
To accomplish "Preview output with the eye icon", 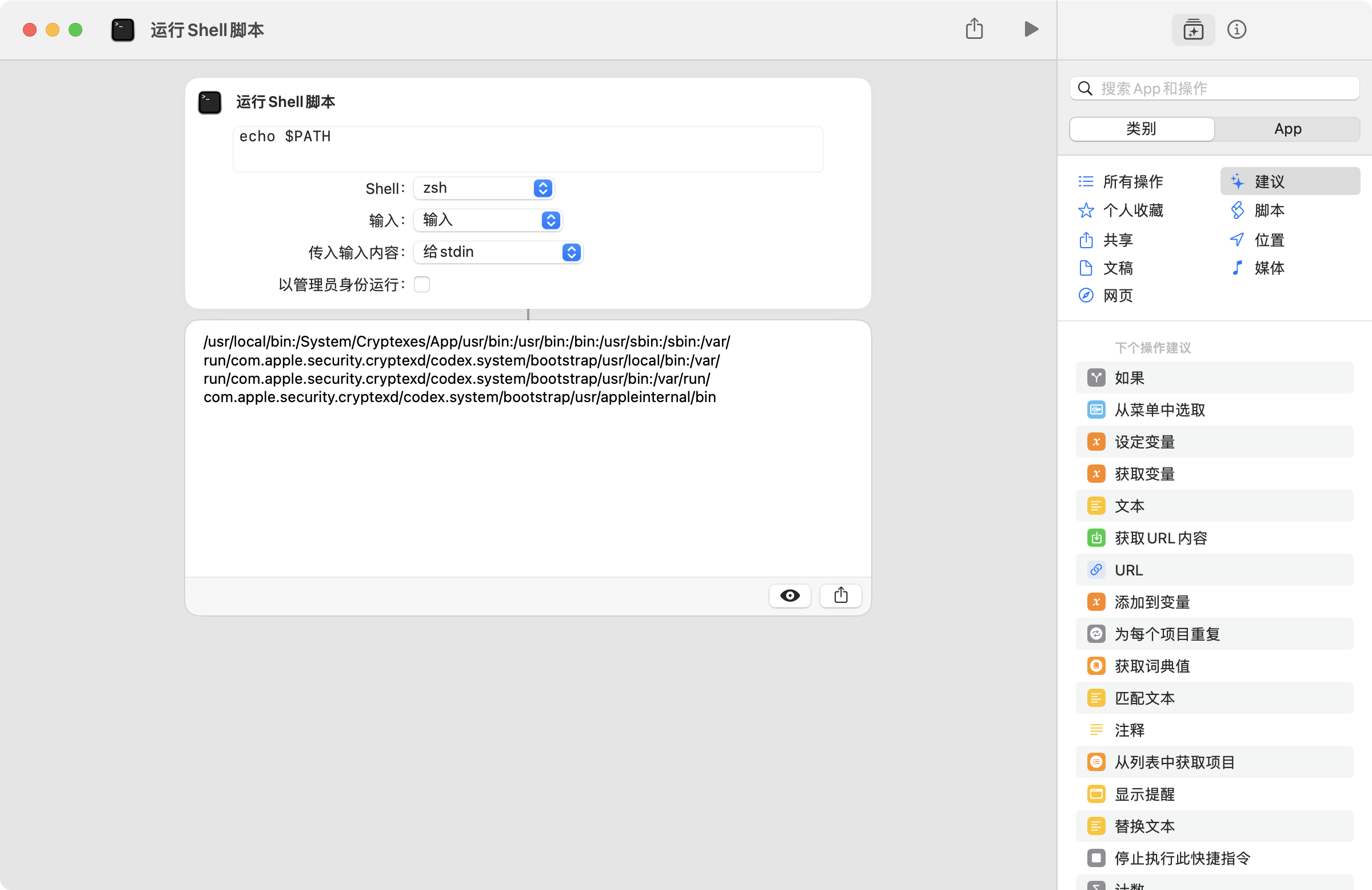I will tap(789, 595).
